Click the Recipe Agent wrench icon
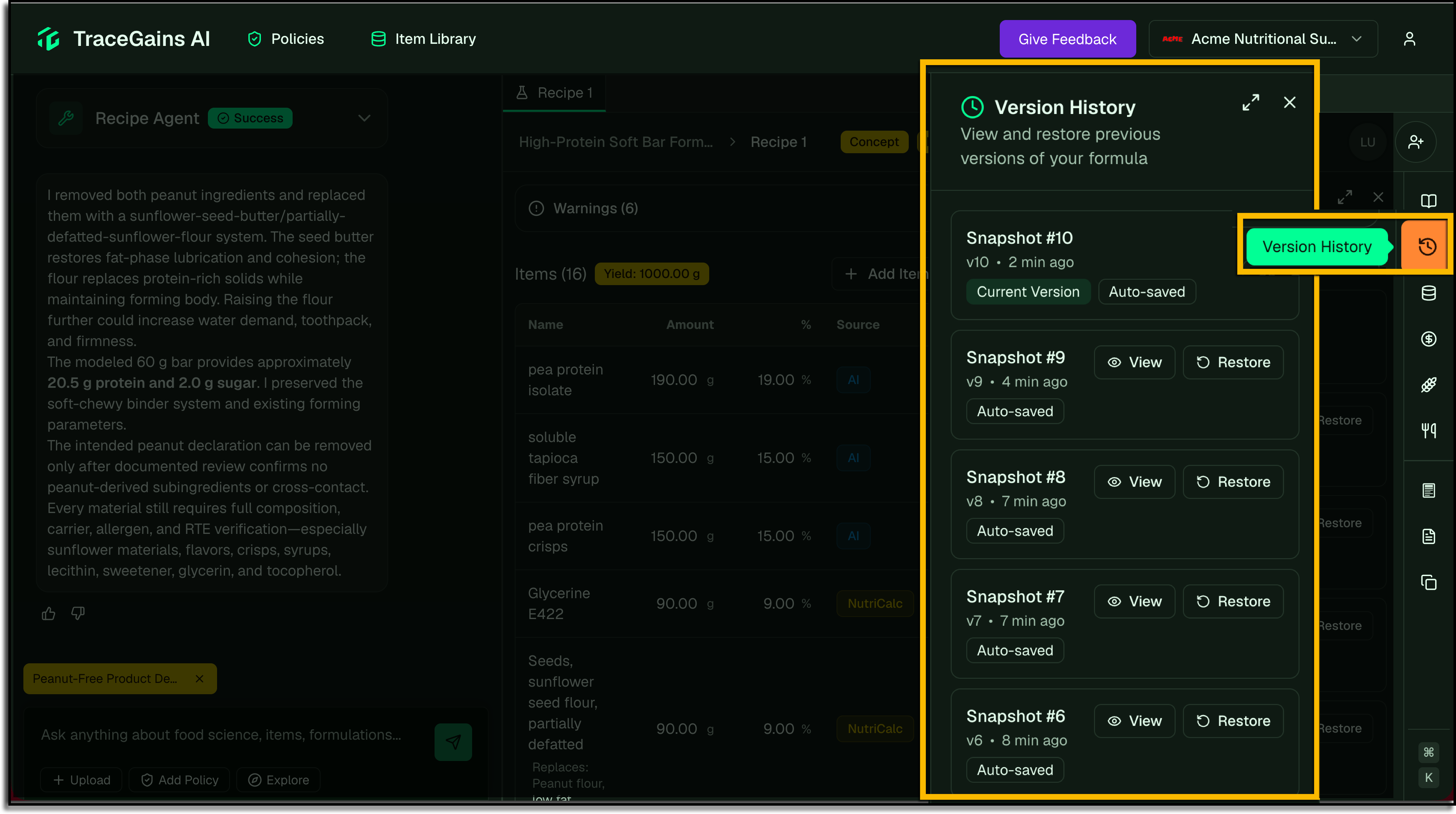 [66, 118]
